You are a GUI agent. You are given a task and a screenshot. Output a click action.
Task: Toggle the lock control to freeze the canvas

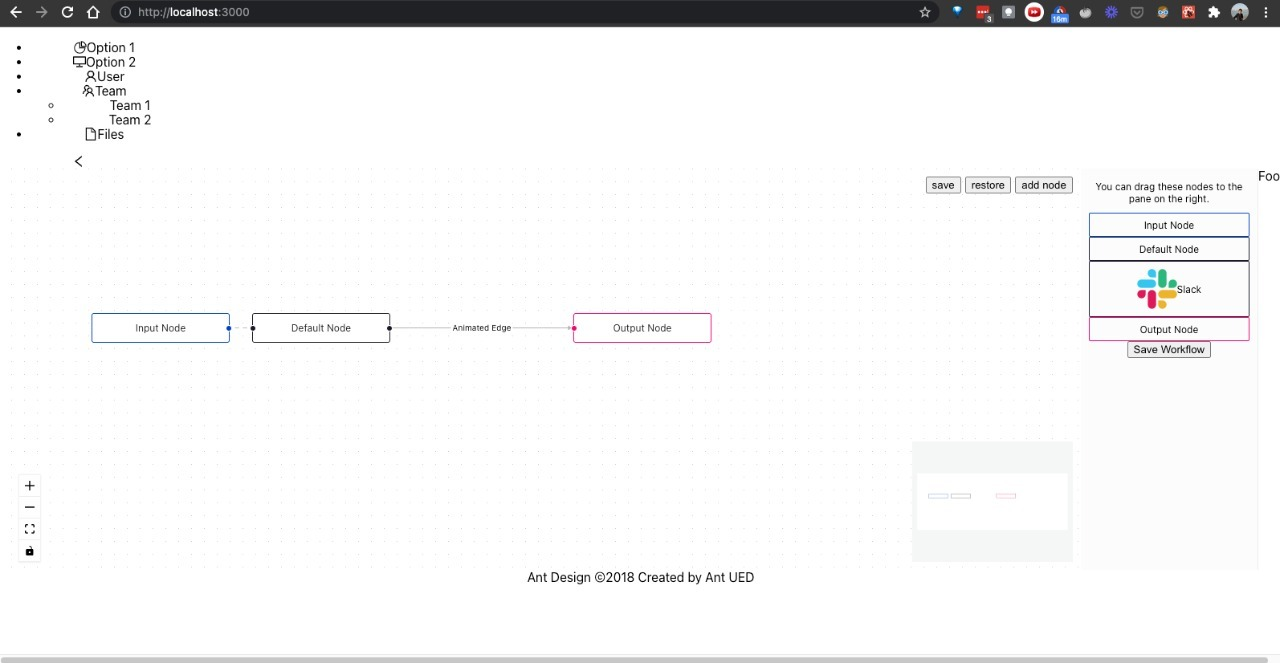coord(29,551)
